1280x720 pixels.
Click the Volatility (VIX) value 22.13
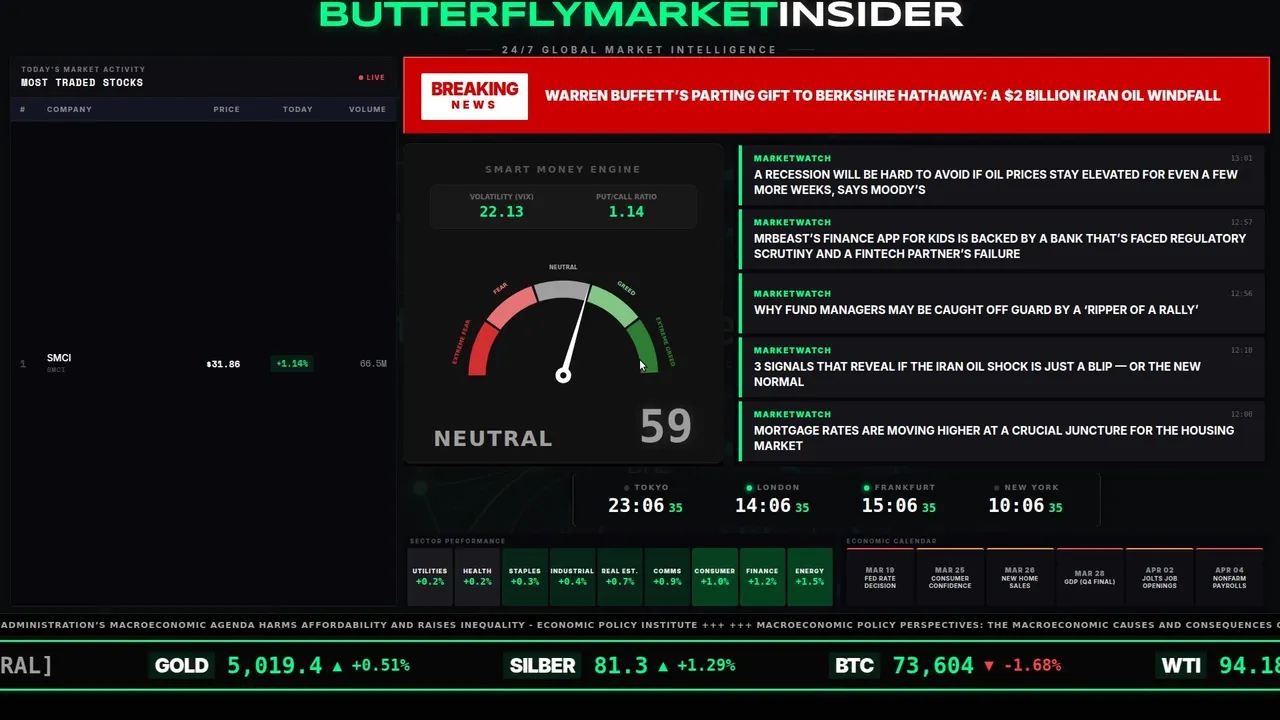501,212
